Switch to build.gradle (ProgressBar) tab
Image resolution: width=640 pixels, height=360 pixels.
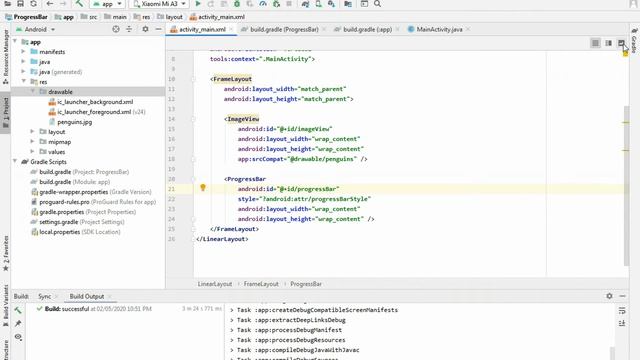[x=284, y=29]
